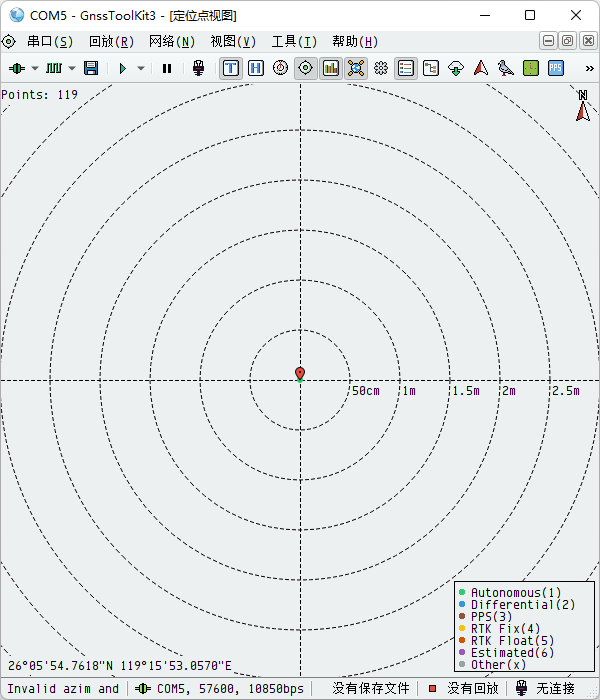Open the compass dial view icon

[x=280, y=68]
